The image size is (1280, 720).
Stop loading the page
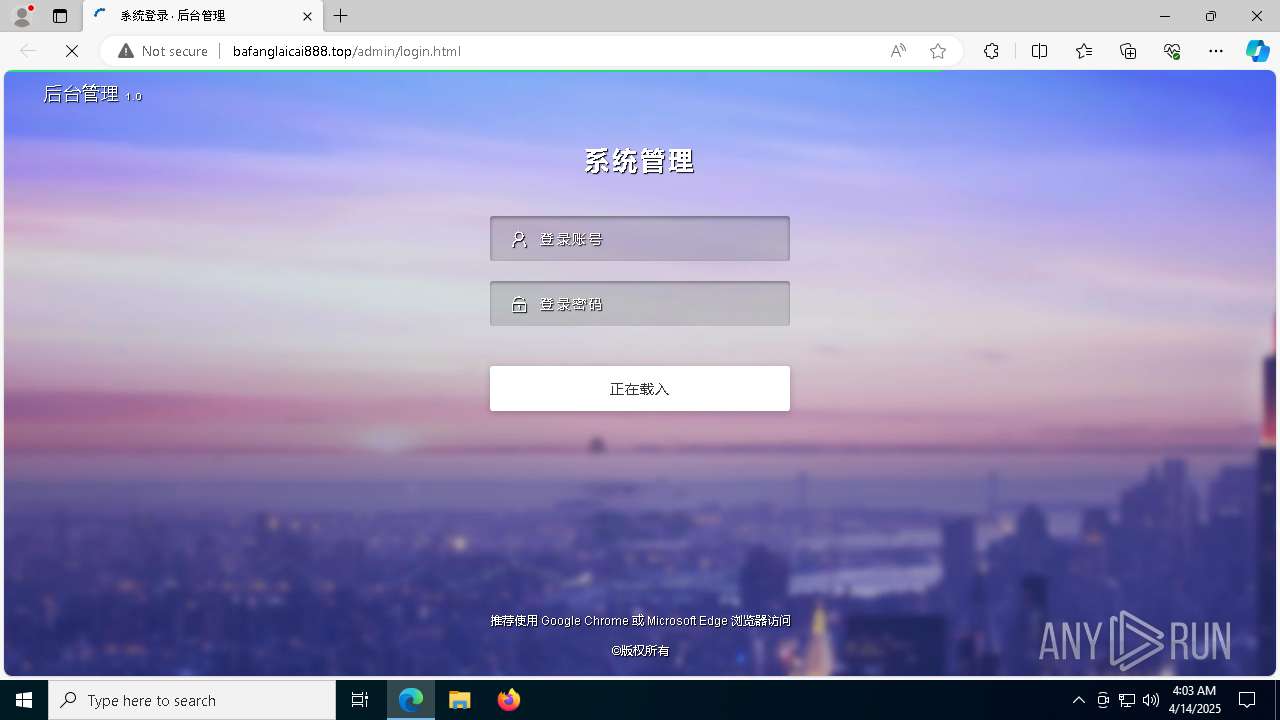(72, 51)
